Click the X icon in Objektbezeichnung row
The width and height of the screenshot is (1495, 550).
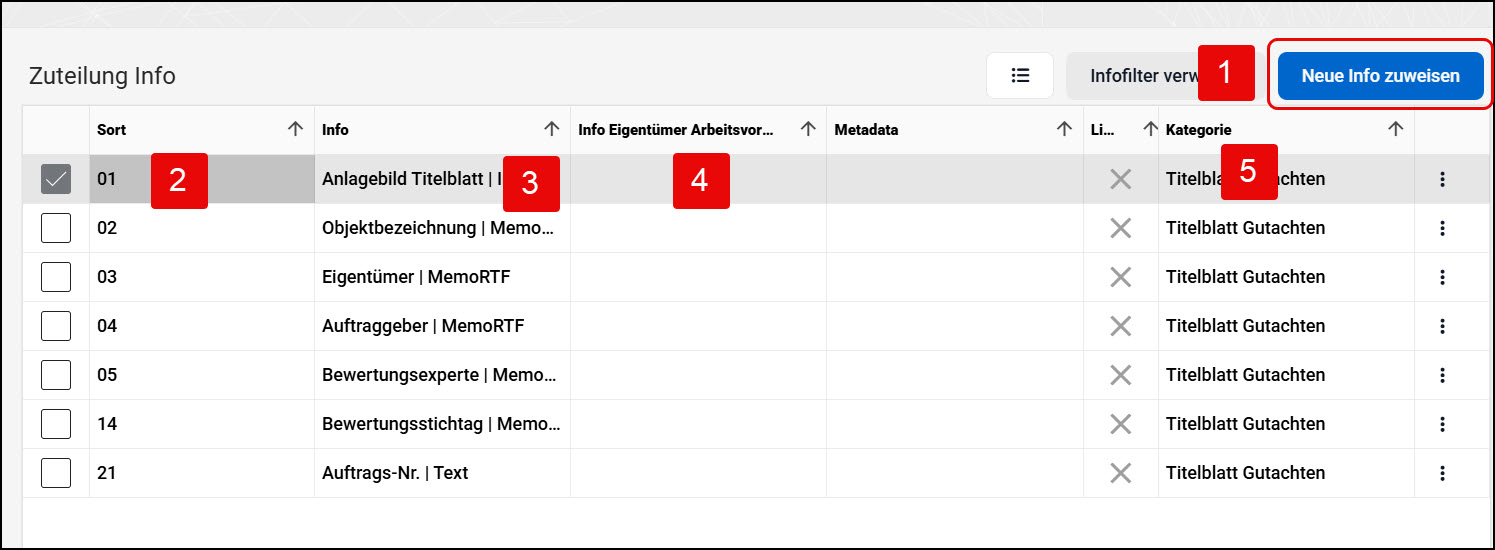click(x=1121, y=228)
